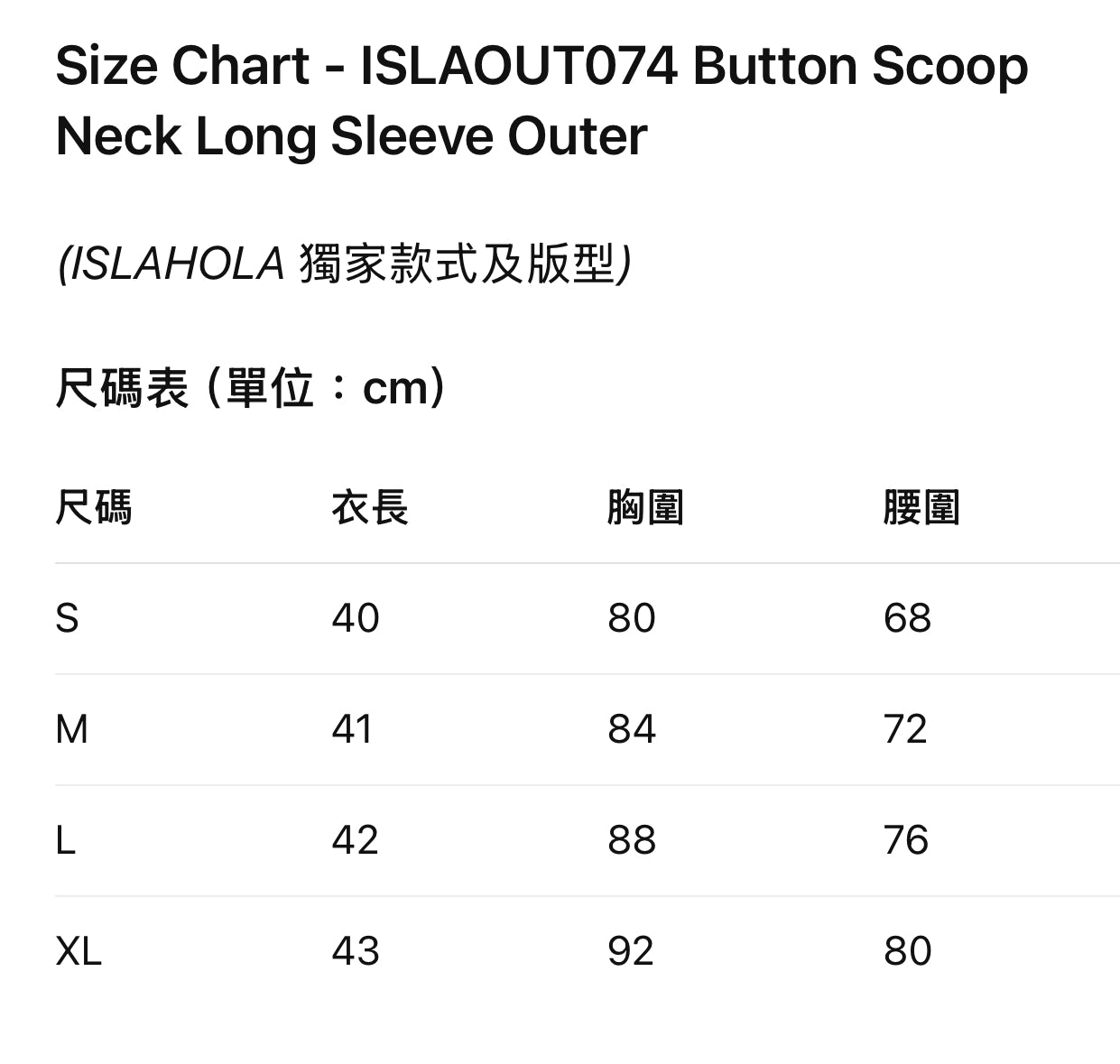Click the 腰圍 column header
The width and height of the screenshot is (1120, 1064).
click(921, 507)
